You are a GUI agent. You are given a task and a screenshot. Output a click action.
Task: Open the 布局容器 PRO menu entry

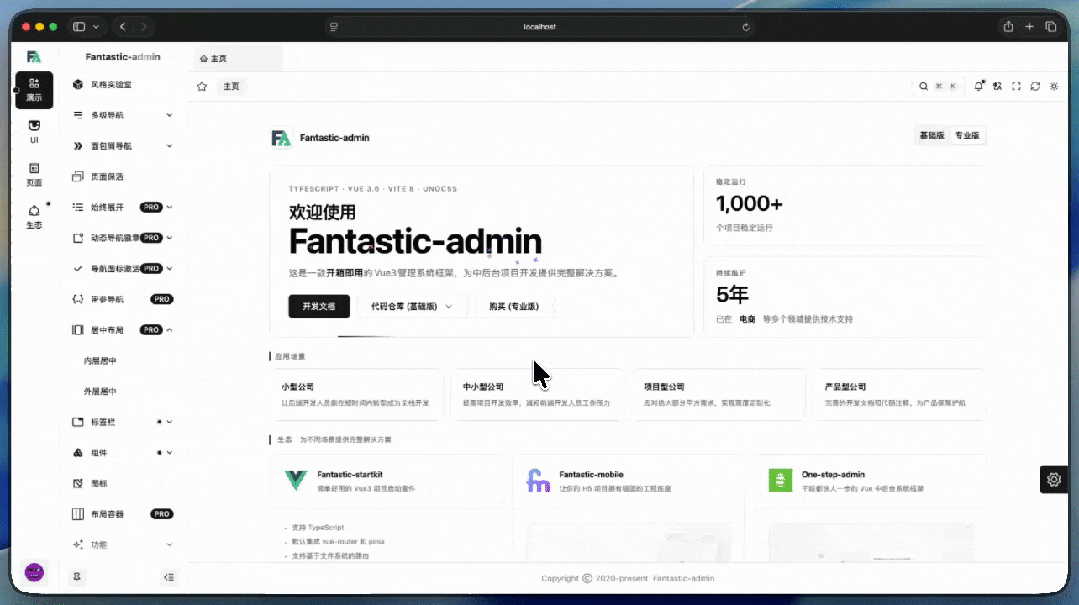(122, 513)
